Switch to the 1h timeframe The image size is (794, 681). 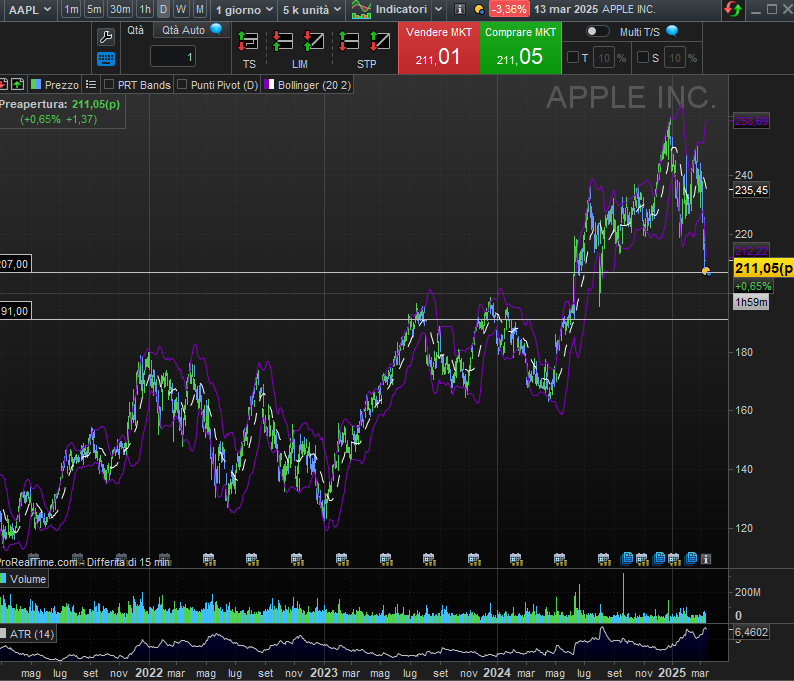point(145,9)
